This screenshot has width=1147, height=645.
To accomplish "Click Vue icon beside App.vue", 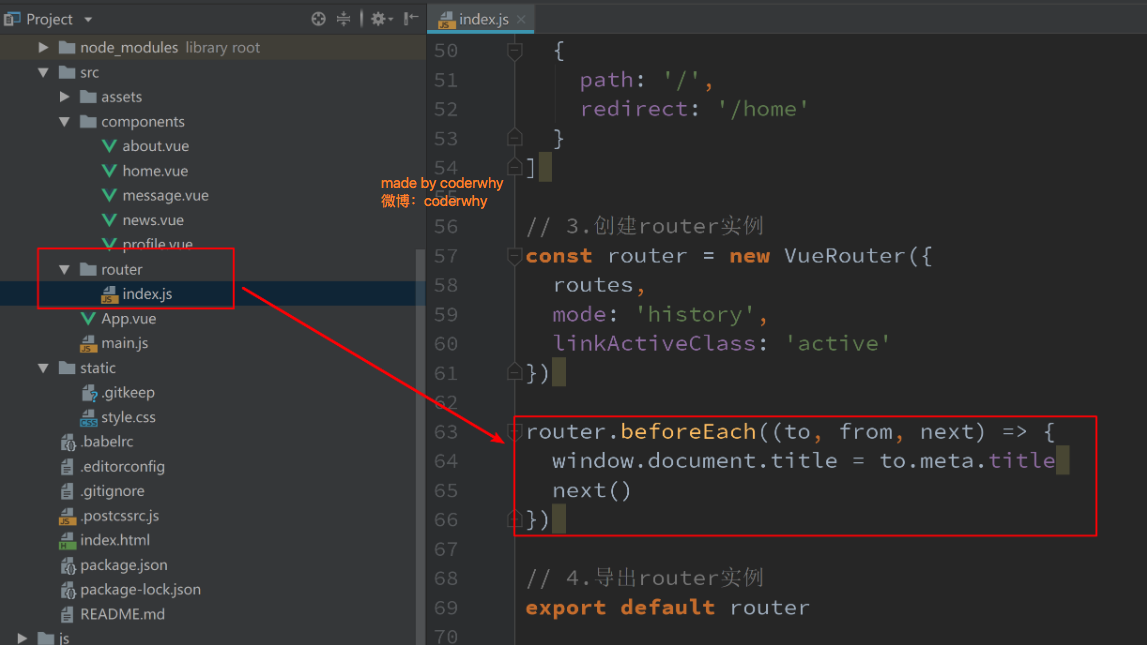I will pos(89,319).
